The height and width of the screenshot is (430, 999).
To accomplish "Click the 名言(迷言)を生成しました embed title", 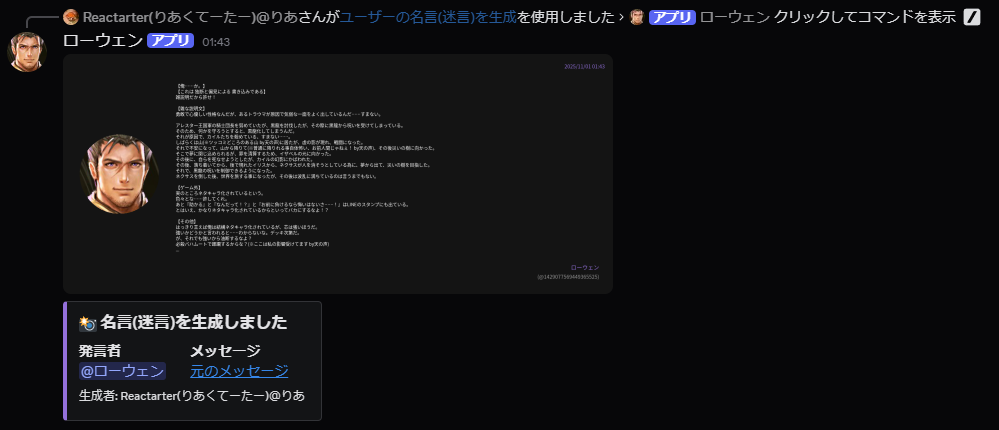I will coord(193,322).
